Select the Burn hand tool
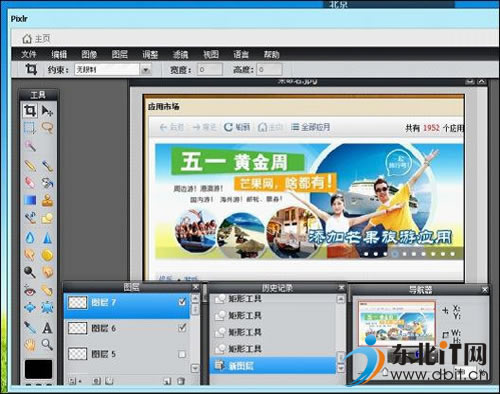The height and width of the screenshot is (394, 500). (x=47, y=272)
